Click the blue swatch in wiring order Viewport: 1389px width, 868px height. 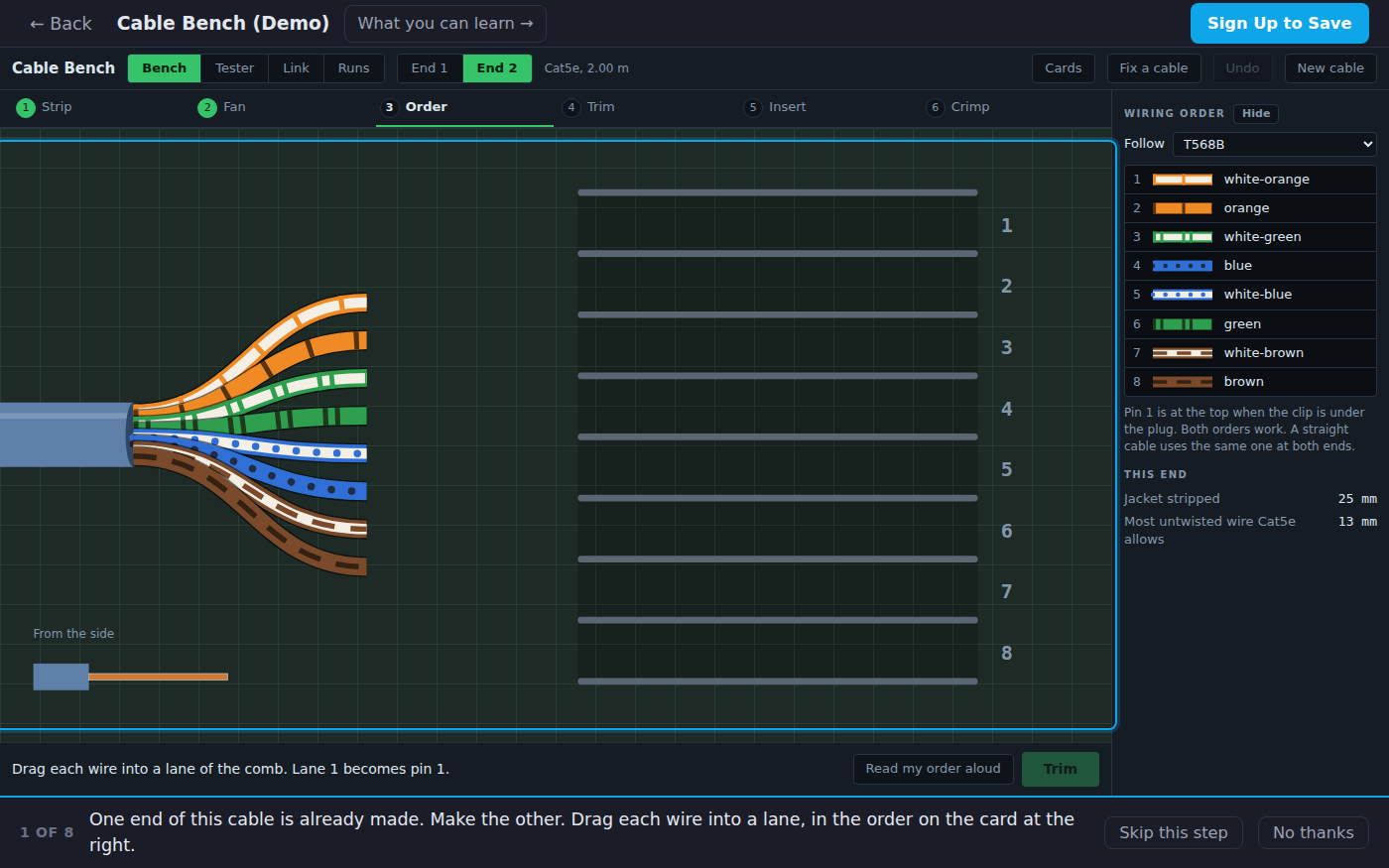click(x=1183, y=266)
